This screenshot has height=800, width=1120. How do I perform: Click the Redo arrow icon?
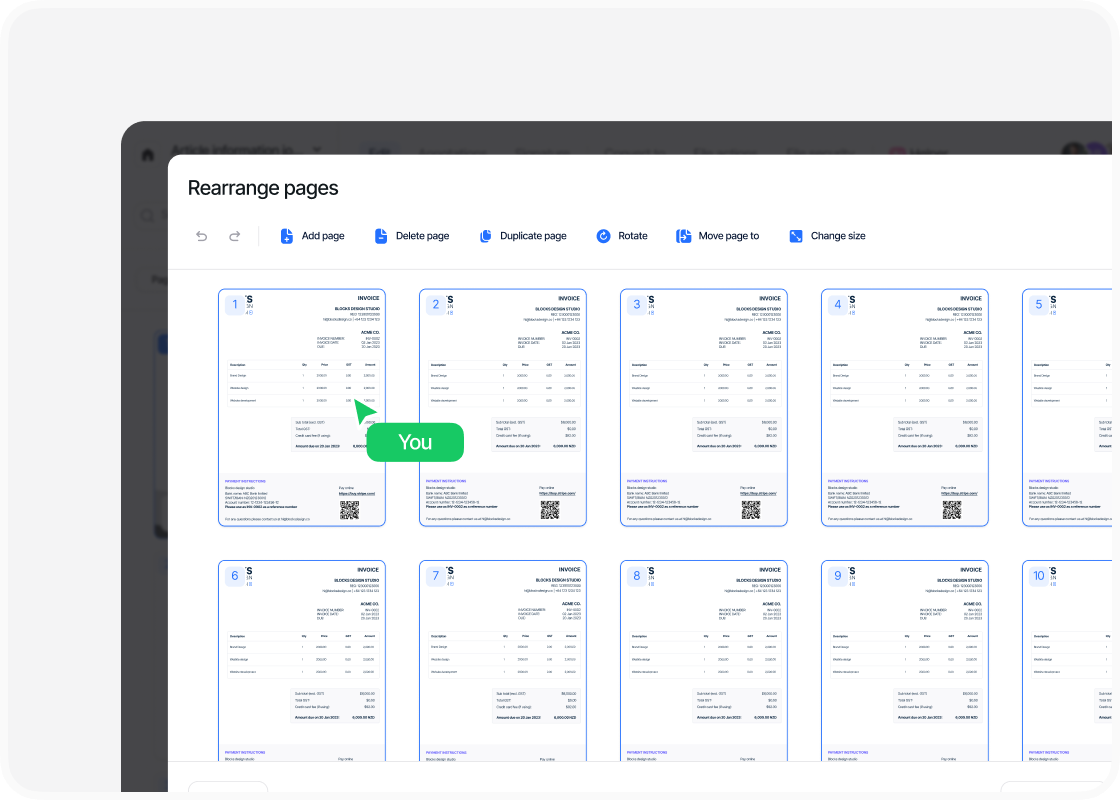click(x=235, y=236)
